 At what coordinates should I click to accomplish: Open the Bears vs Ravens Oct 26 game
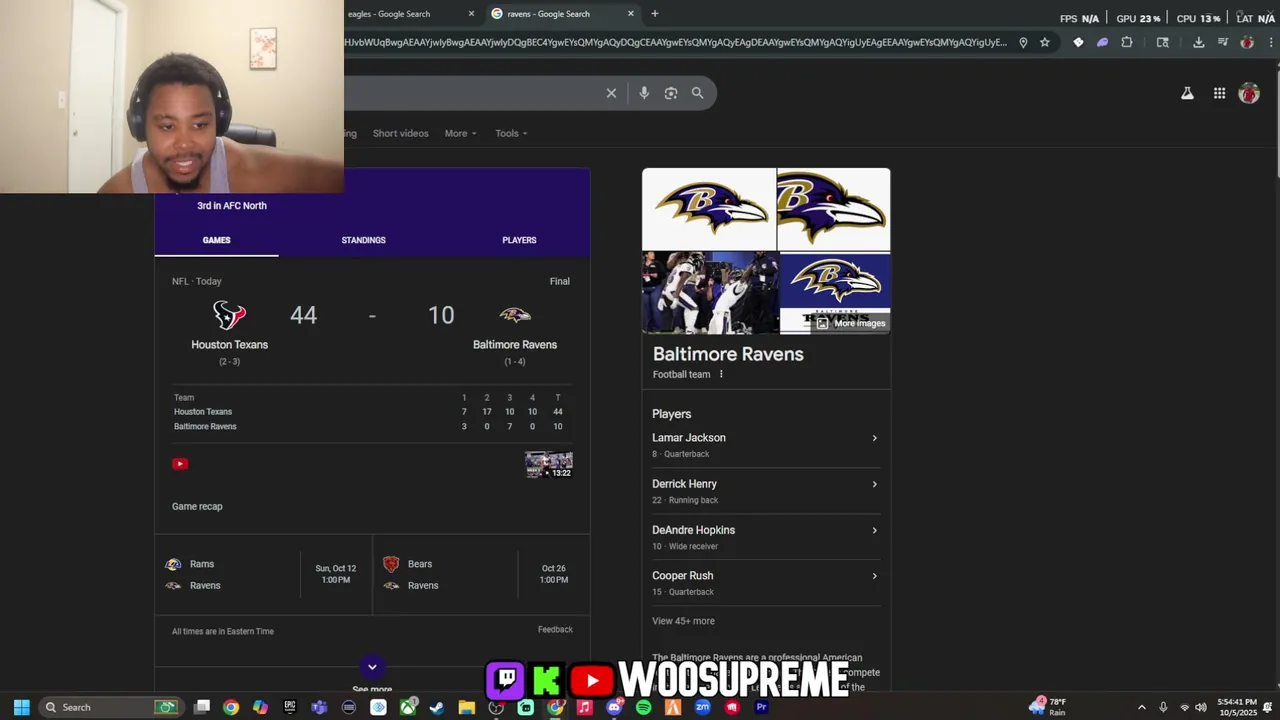(x=479, y=575)
